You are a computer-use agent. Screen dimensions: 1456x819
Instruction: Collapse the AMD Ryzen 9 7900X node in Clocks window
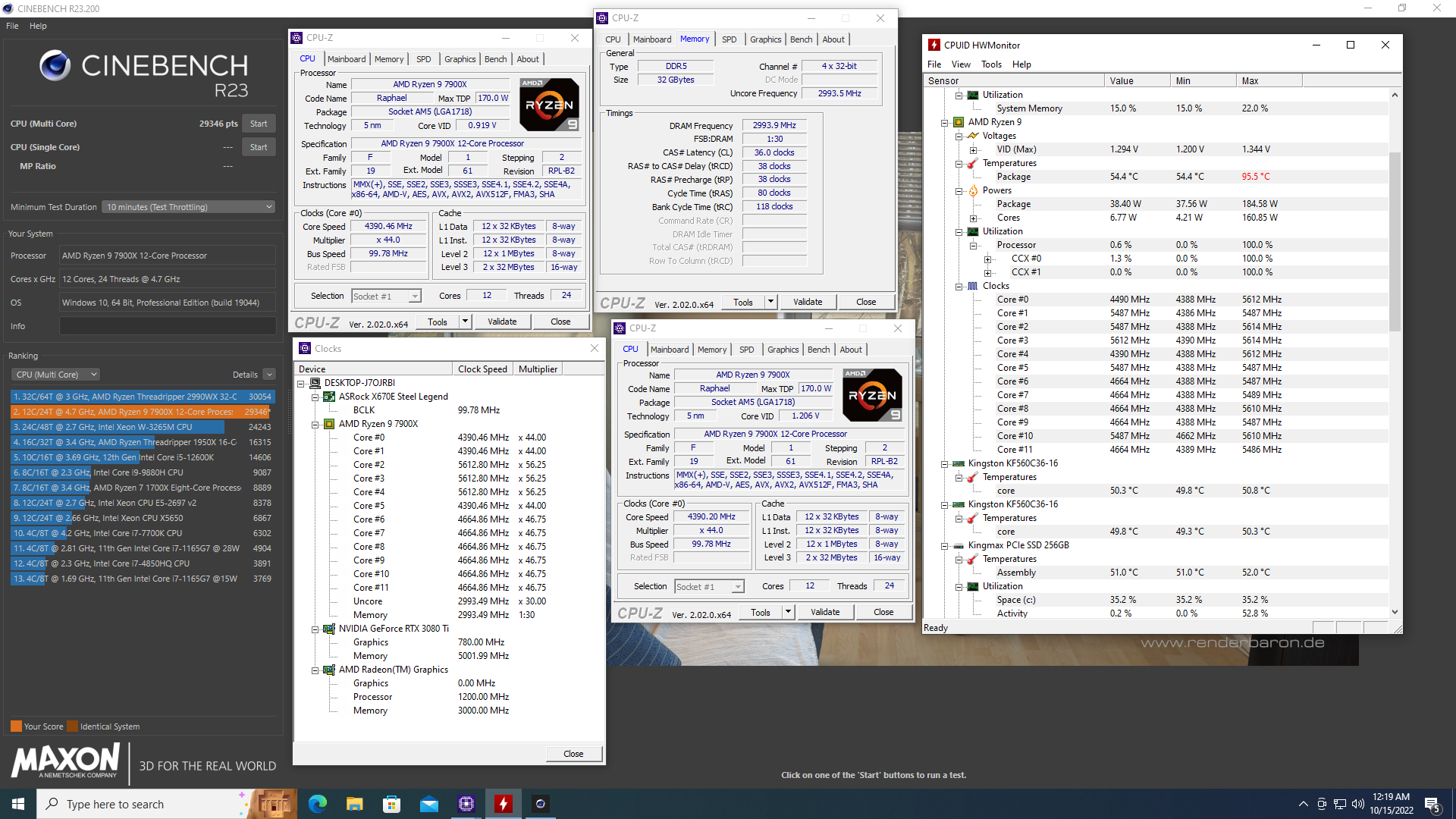[315, 424]
